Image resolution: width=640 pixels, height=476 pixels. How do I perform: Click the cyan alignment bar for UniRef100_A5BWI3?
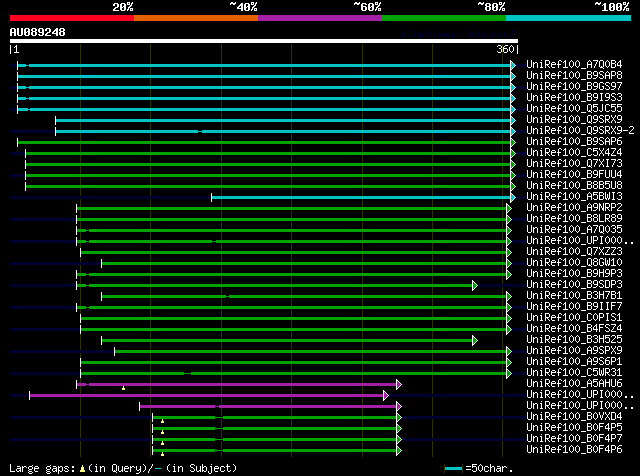[x=361, y=198]
